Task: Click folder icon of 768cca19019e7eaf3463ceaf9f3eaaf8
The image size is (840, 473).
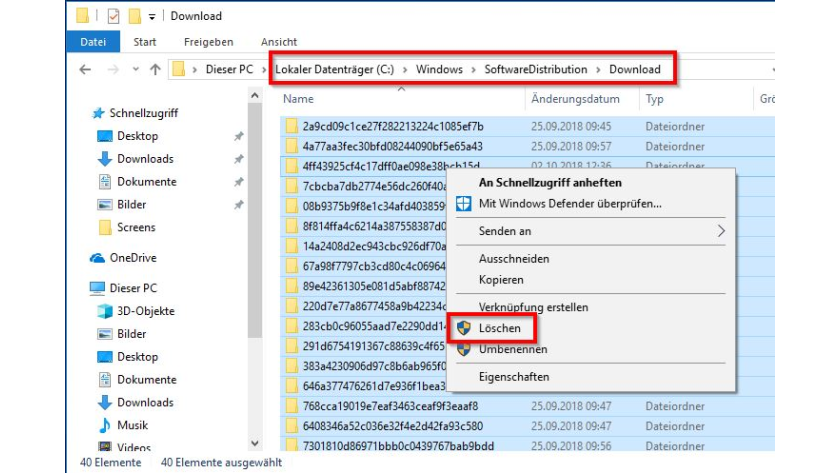Action: (291, 406)
